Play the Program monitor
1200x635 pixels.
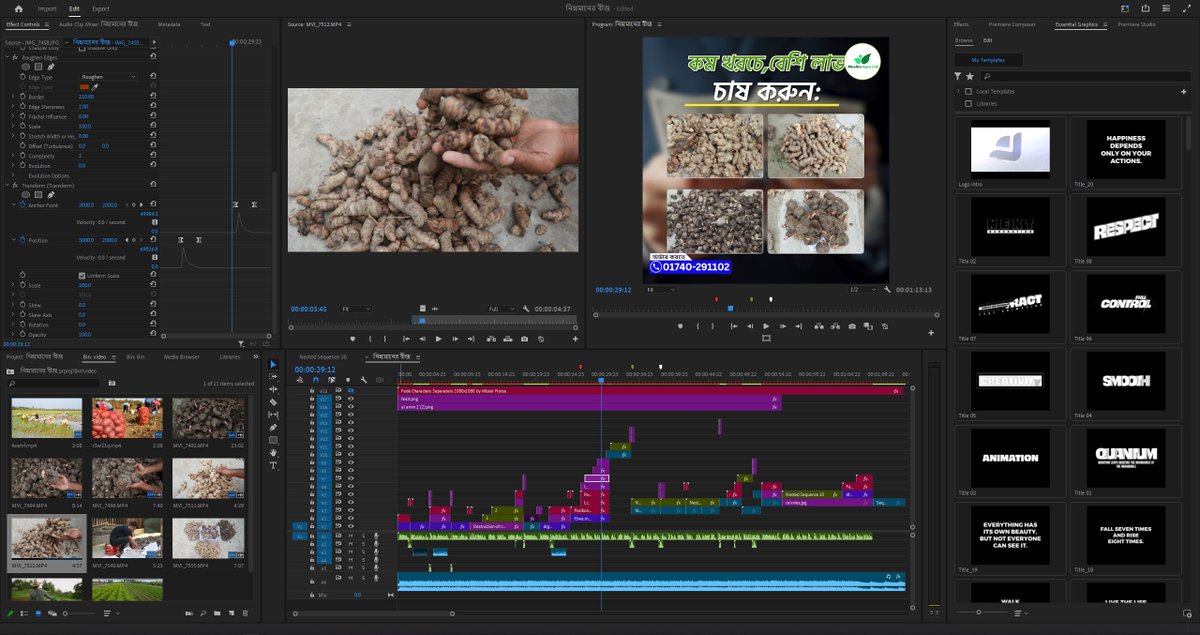click(766, 326)
